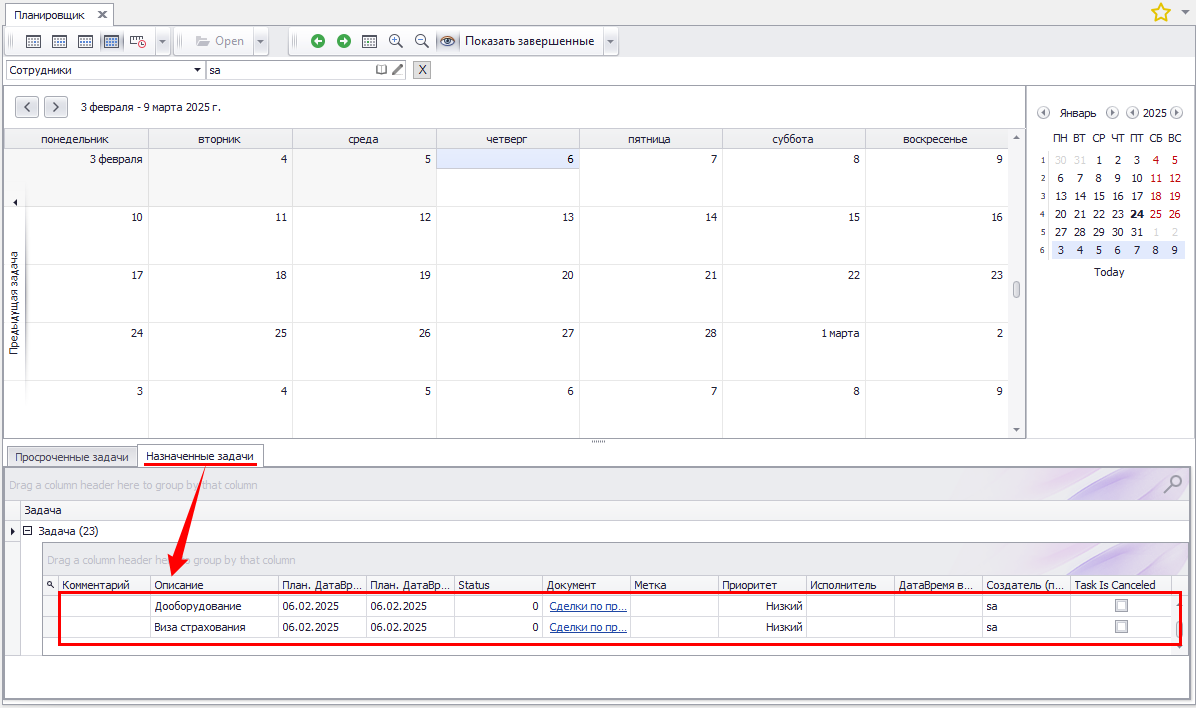The height and width of the screenshot is (708, 1196).
Task: Open the dropdown arrow next to Open button
Action: point(261,41)
